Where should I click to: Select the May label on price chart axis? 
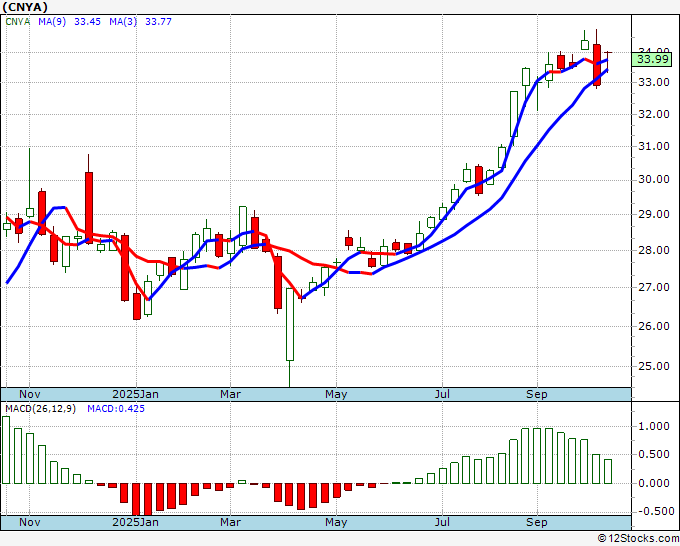tap(336, 394)
